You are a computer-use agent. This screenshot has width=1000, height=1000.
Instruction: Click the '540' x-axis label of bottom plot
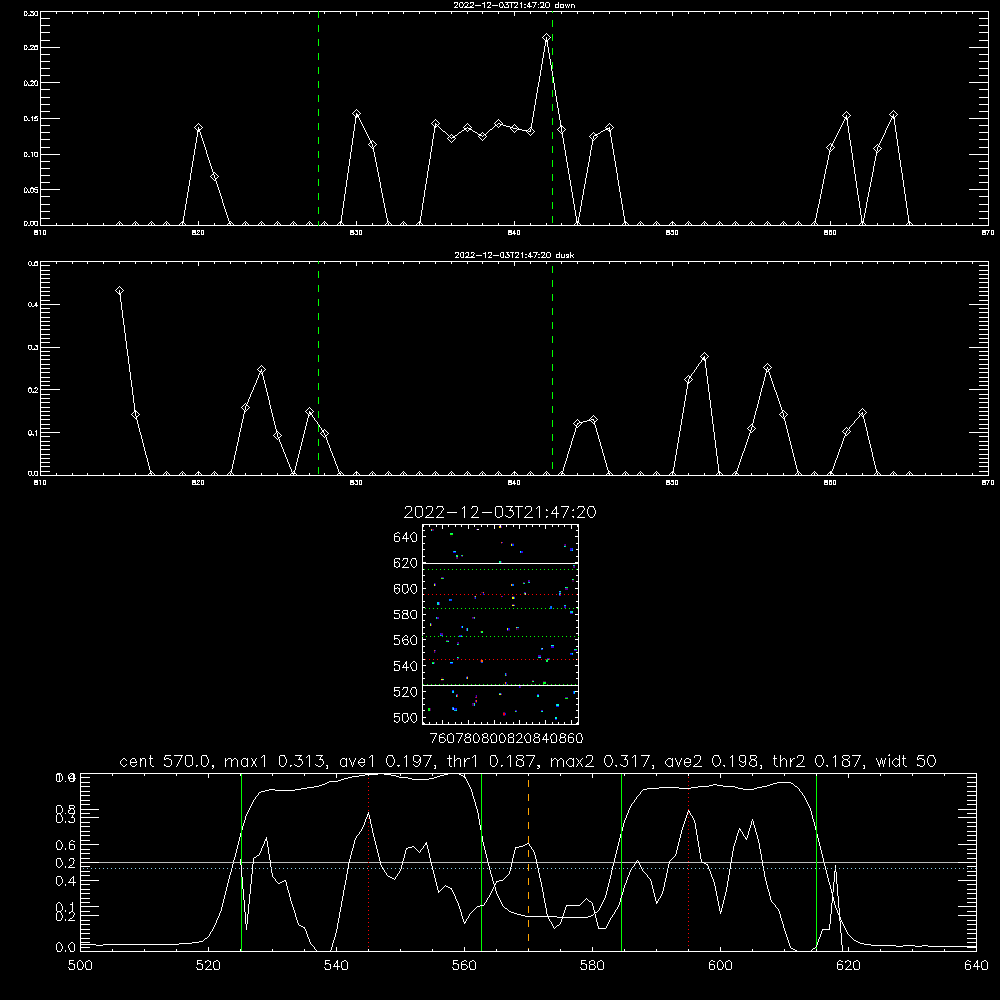click(x=336, y=966)
